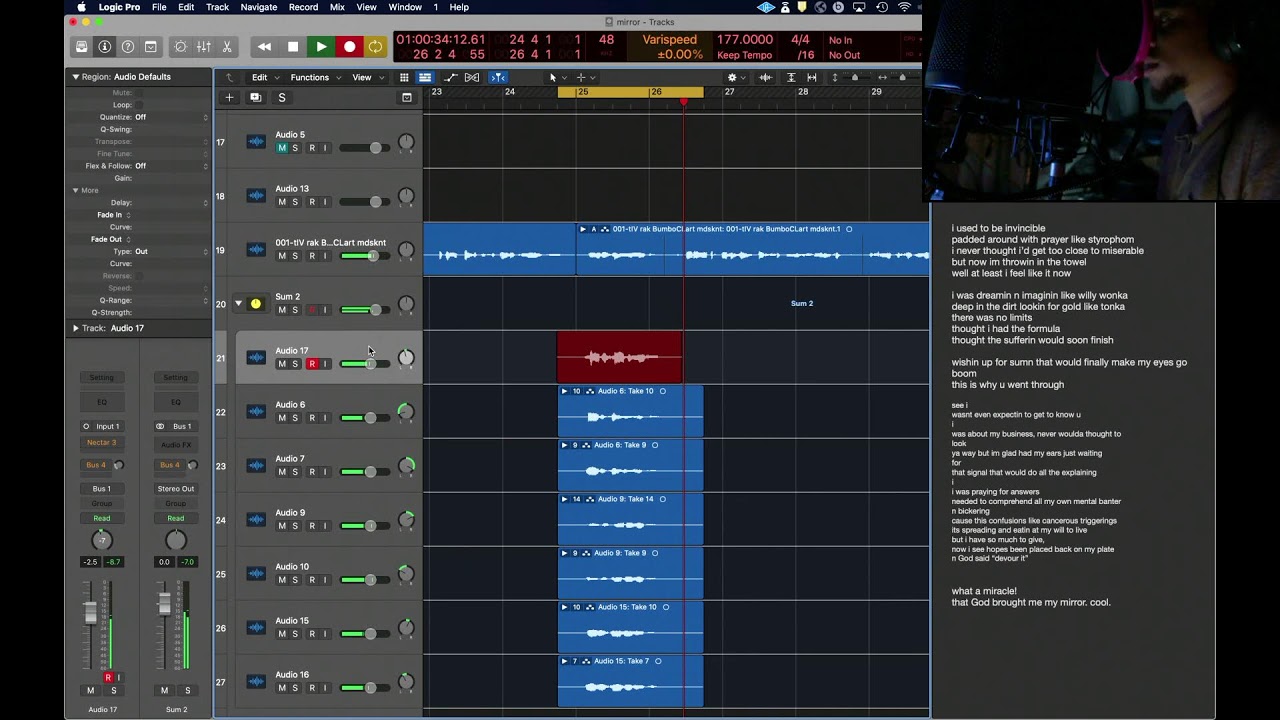Collapse the Sum 2 track stack

tap(238, 303)
